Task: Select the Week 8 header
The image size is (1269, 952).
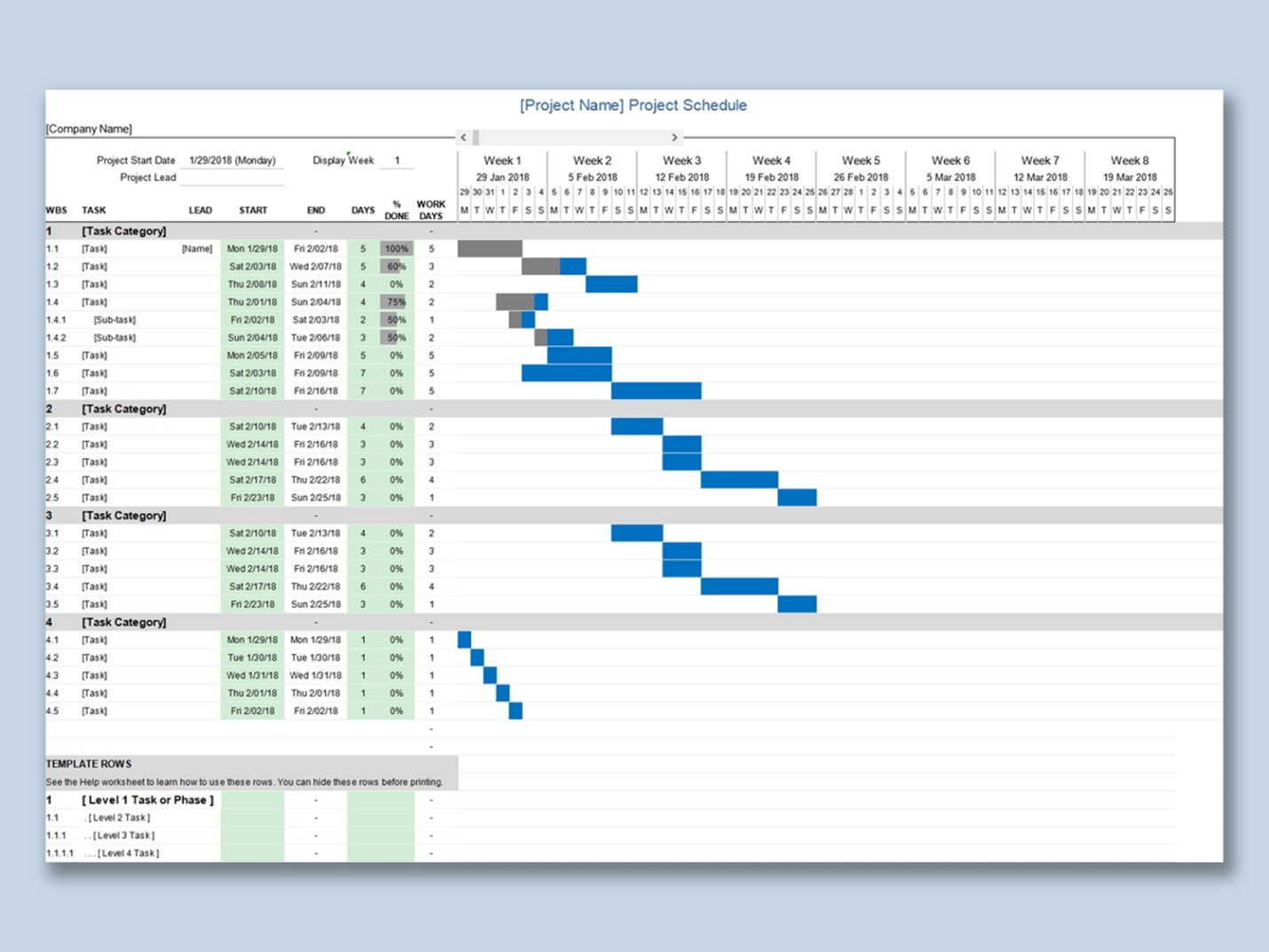Action: (x=1129, y=161)
